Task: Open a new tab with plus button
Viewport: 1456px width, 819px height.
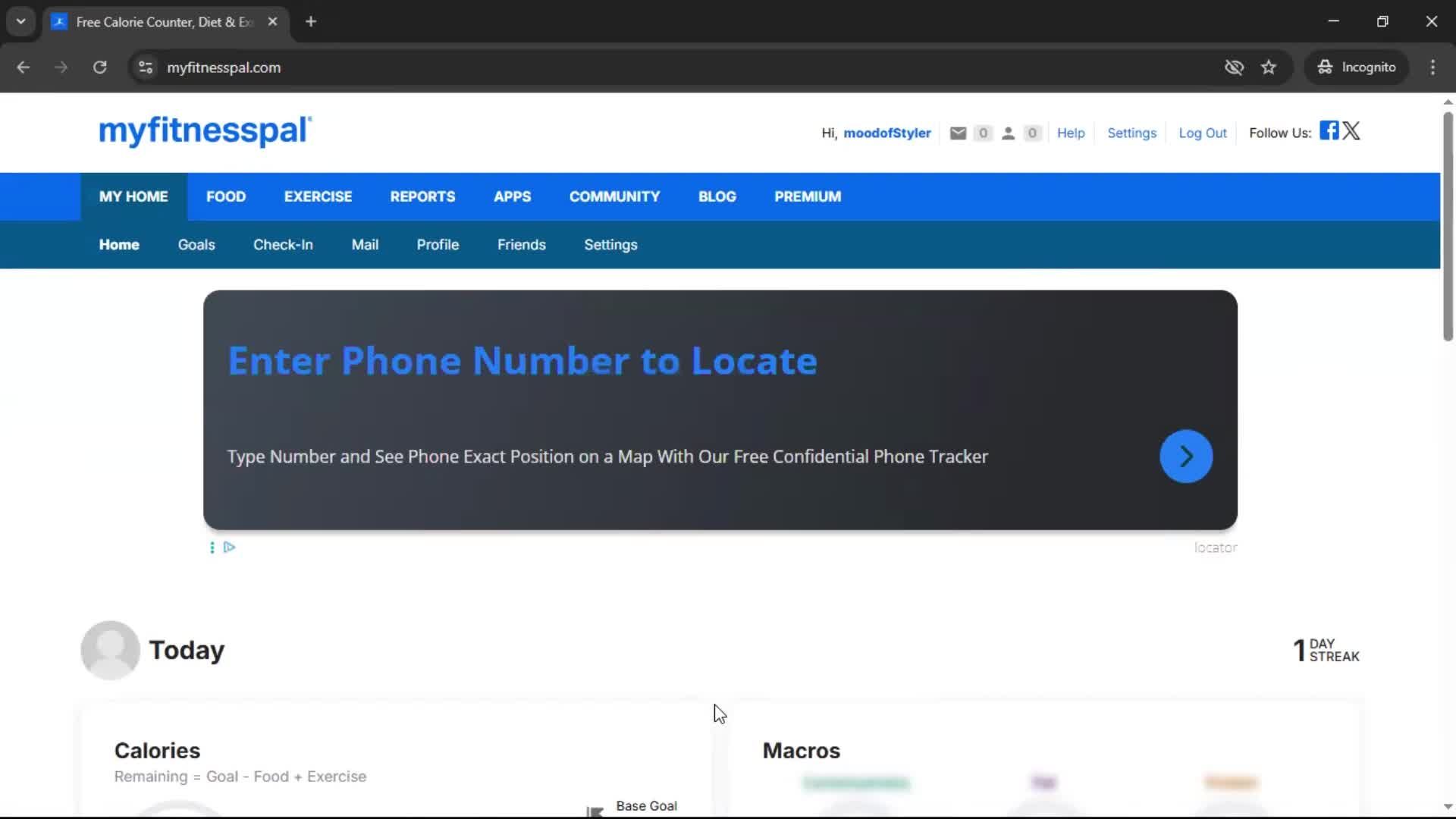Action: click(x=311, y=22)
